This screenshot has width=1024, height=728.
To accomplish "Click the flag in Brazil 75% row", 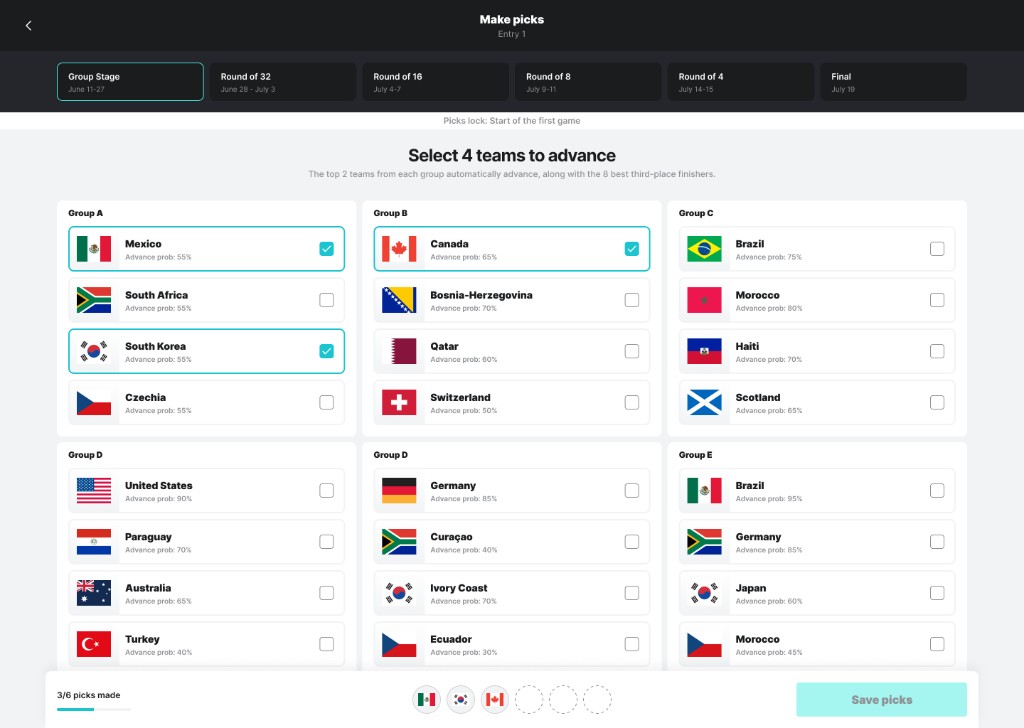I will point(704,249).
